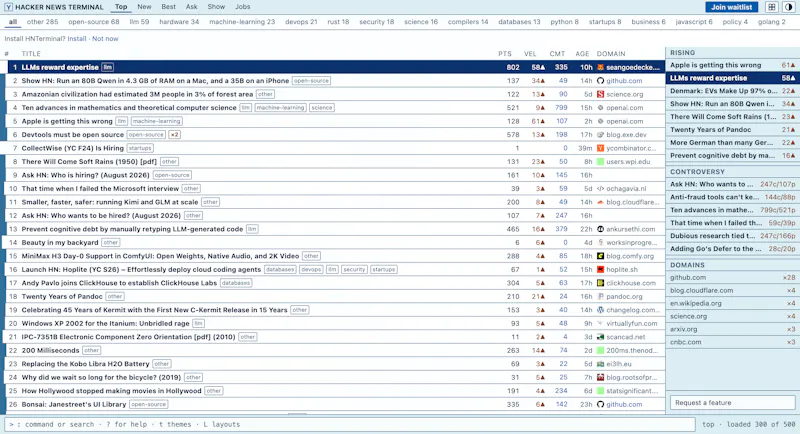Screen dimensions: 800x434
Task: Click the seangoedecke favicon in selected row
Action: pyautogui.click(x=601, y=67)
